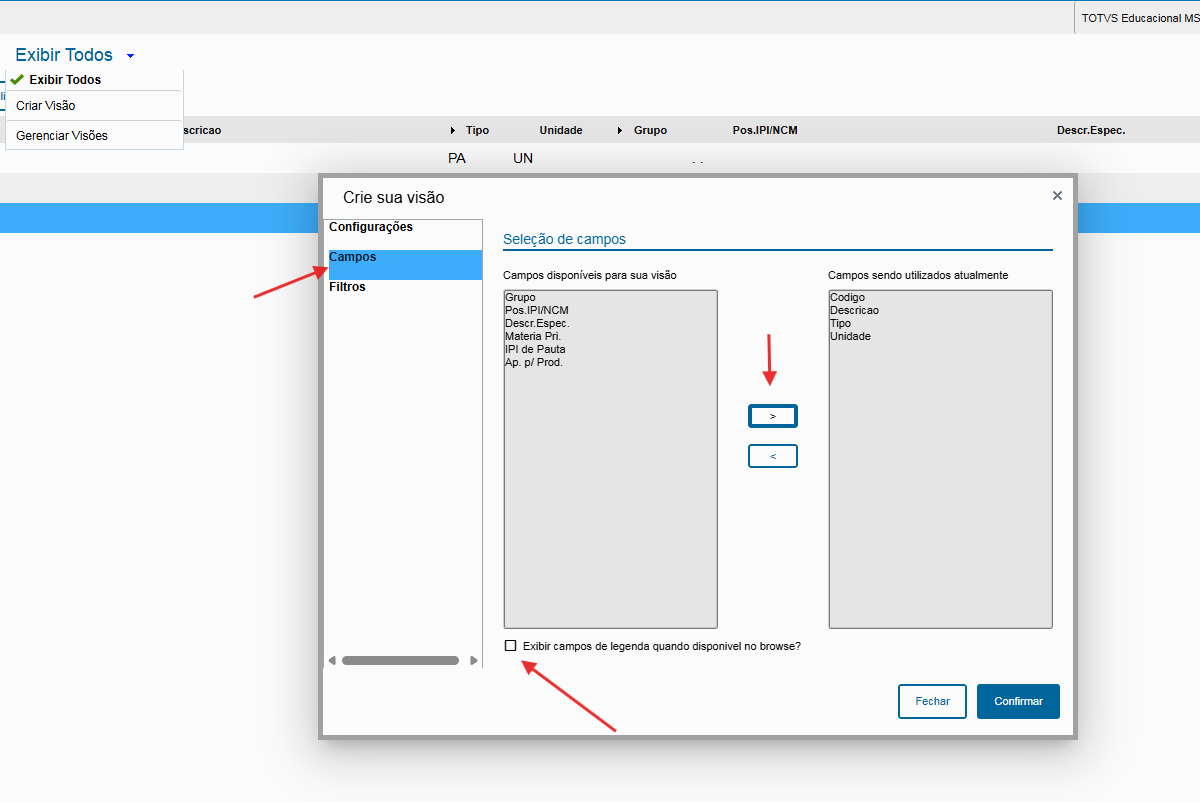Click the Fechar button
Image resolution: width=1200 pixels, height=802 pixels.
click(x=932, y=701)
